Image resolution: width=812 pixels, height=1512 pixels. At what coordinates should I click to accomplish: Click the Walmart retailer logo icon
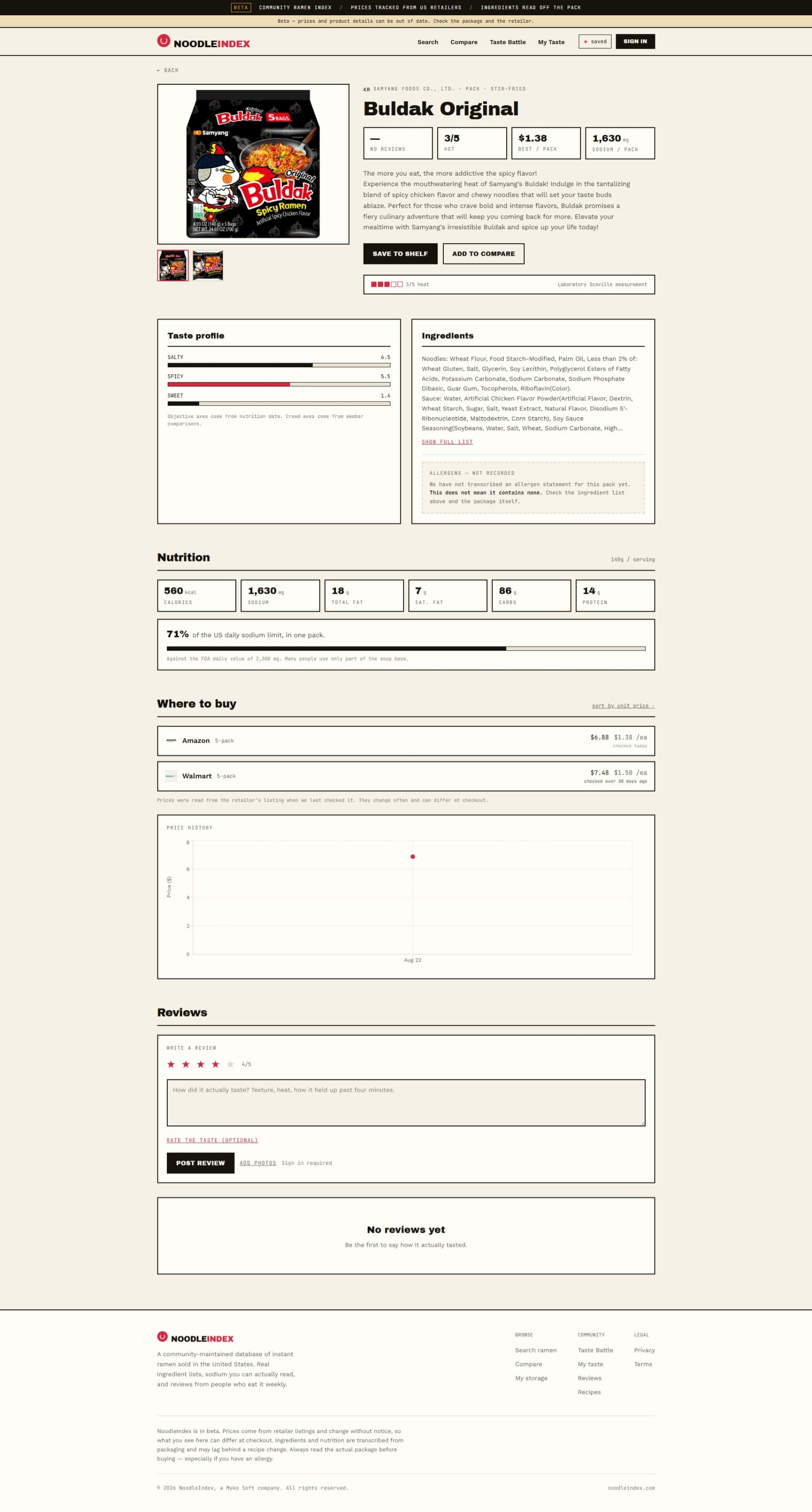171,776
